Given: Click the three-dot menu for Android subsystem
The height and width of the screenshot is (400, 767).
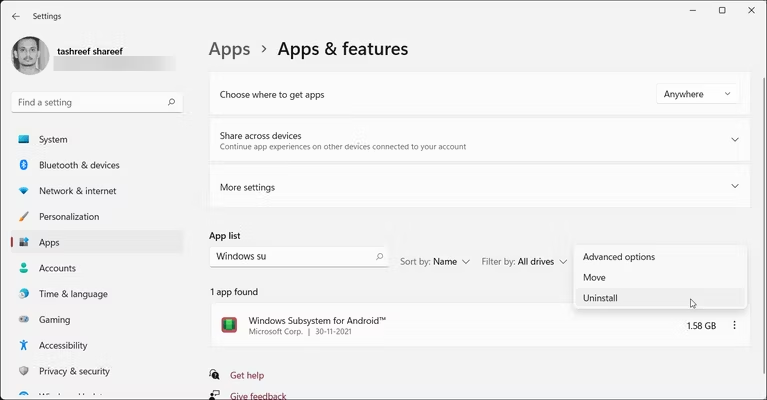Looking at the screenshot, I should [x=734, y=325].
